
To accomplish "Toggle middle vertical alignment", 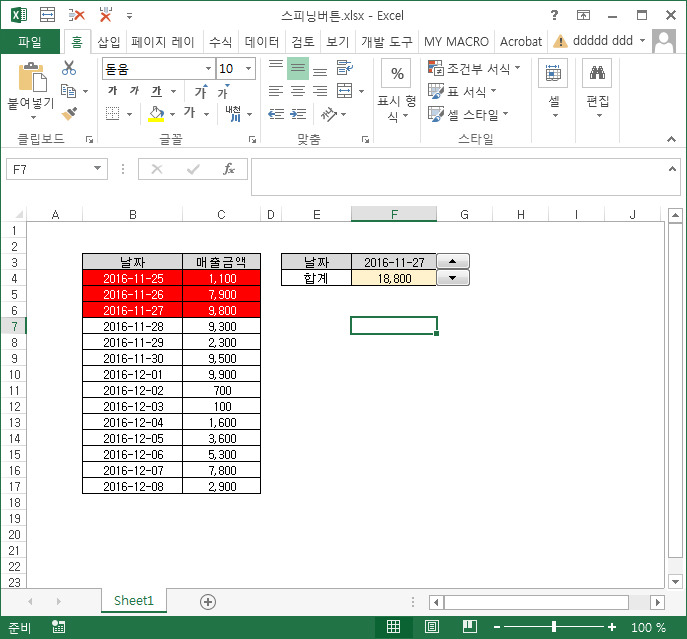I will pyautogui.click(x=298, y=68).
